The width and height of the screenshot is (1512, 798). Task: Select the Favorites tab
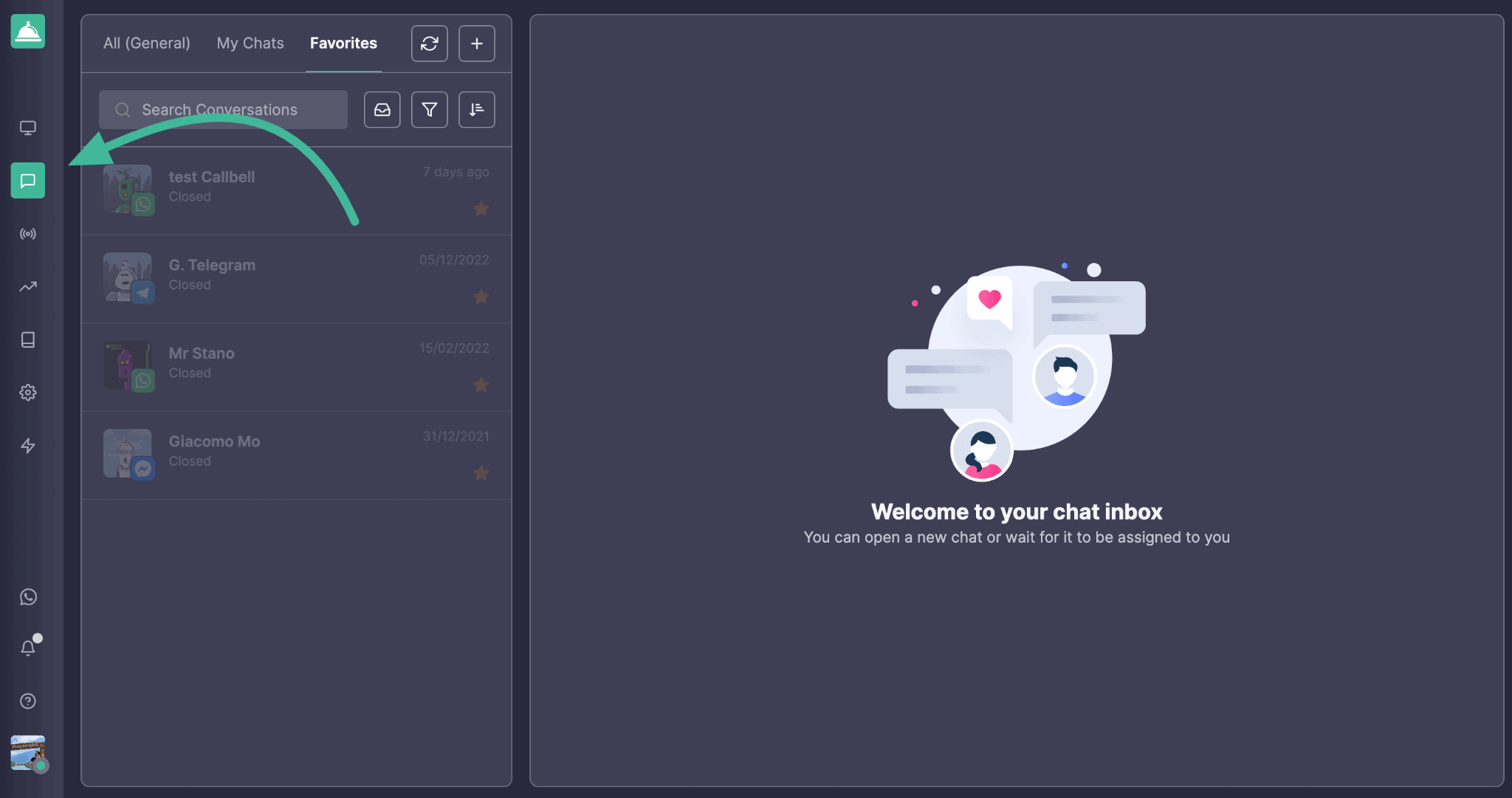click(x=343, y=43)
